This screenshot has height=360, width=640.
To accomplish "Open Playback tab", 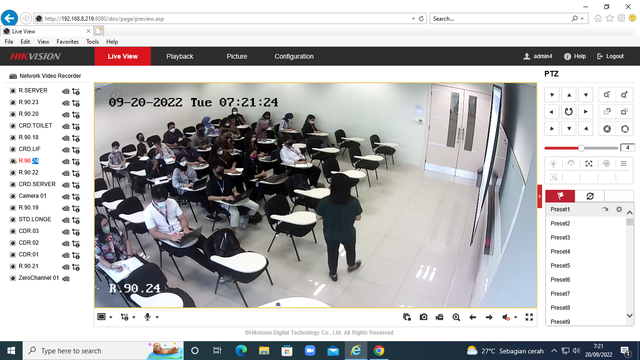I will (180, 56).
